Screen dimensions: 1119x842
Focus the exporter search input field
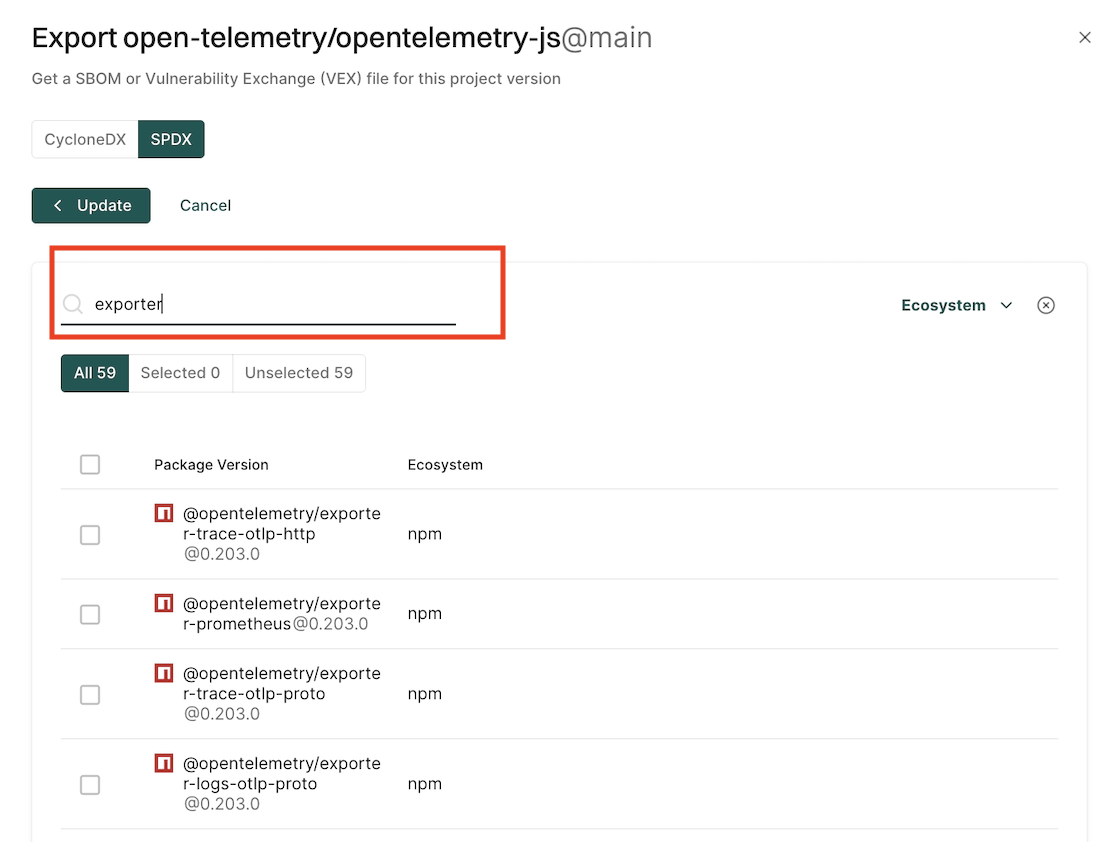click(x=270, y=304)
